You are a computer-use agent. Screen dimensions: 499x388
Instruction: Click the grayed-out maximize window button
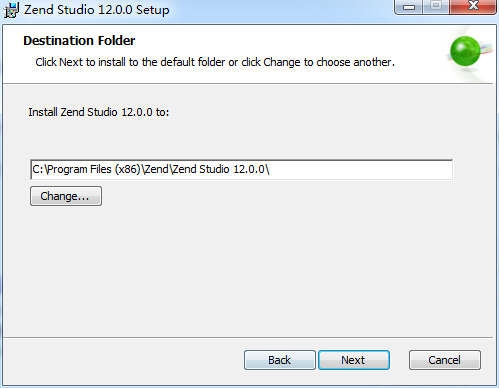[x=436, y=7]
